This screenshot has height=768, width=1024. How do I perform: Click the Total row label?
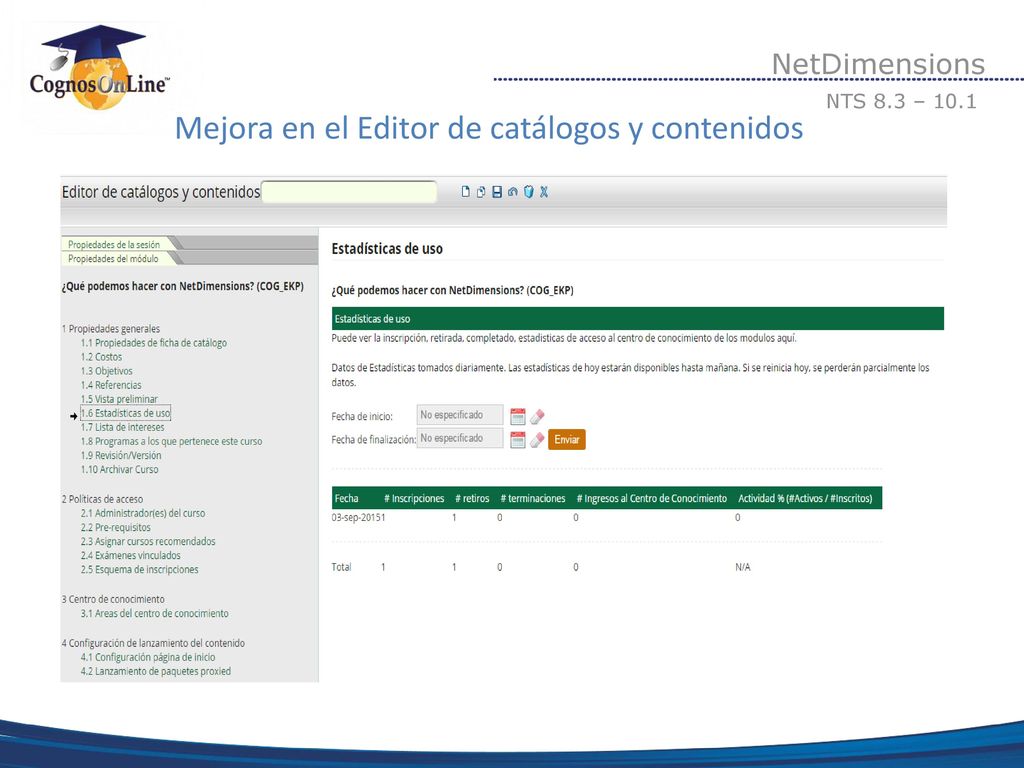(342, 567)
